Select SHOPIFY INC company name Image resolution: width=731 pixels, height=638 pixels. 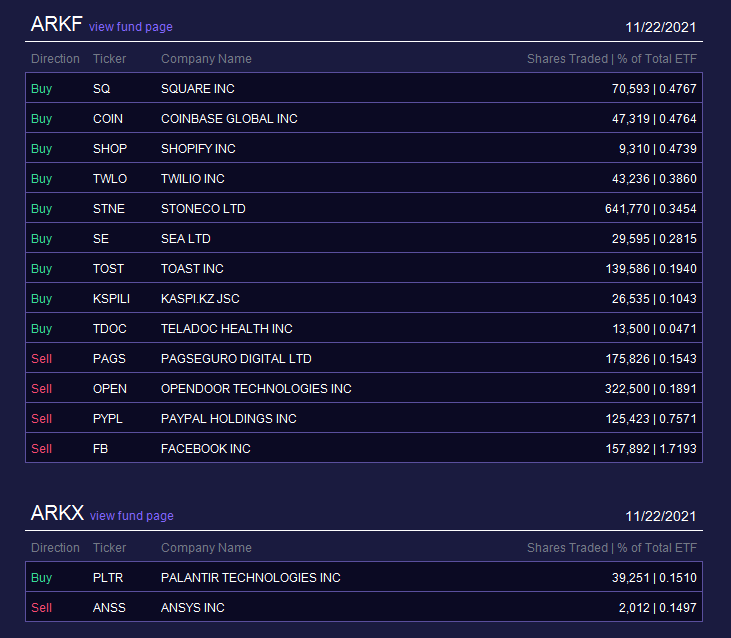point(198,149)
